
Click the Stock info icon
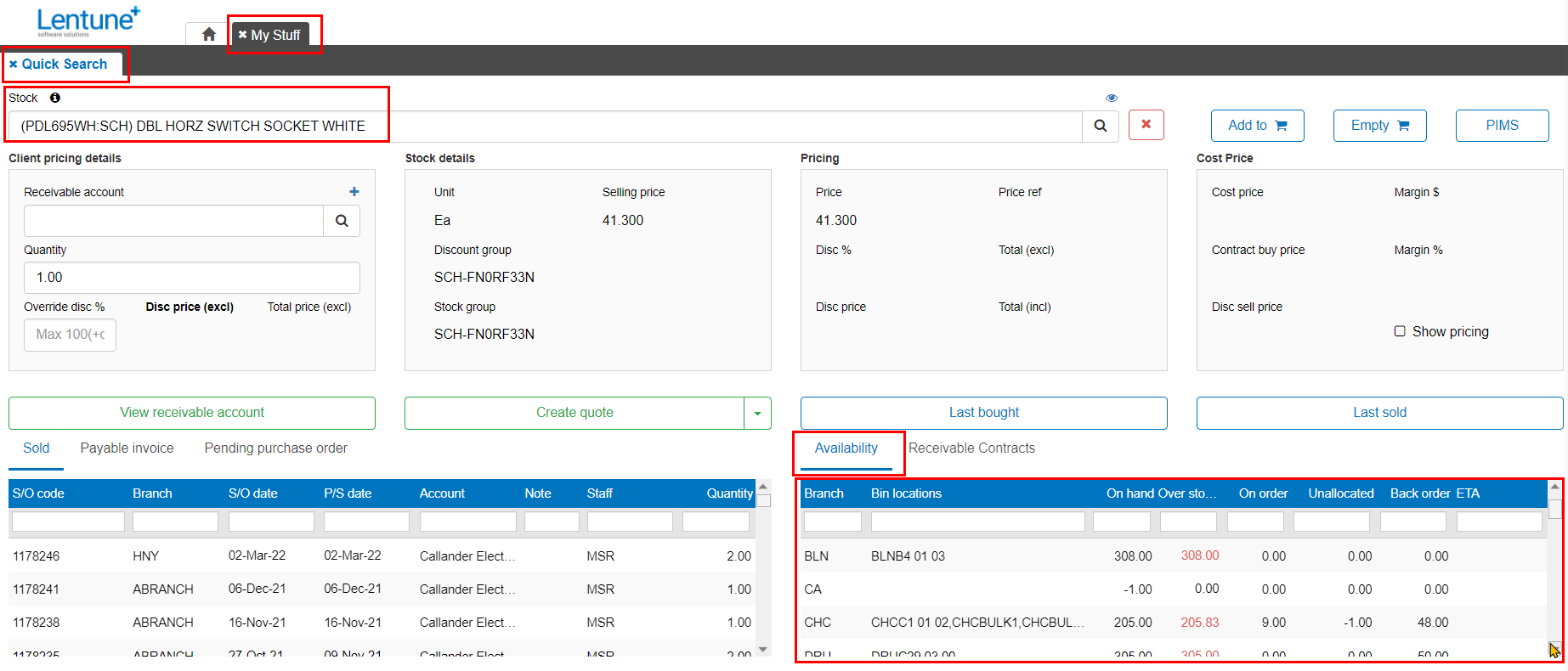tap(55, 98)
